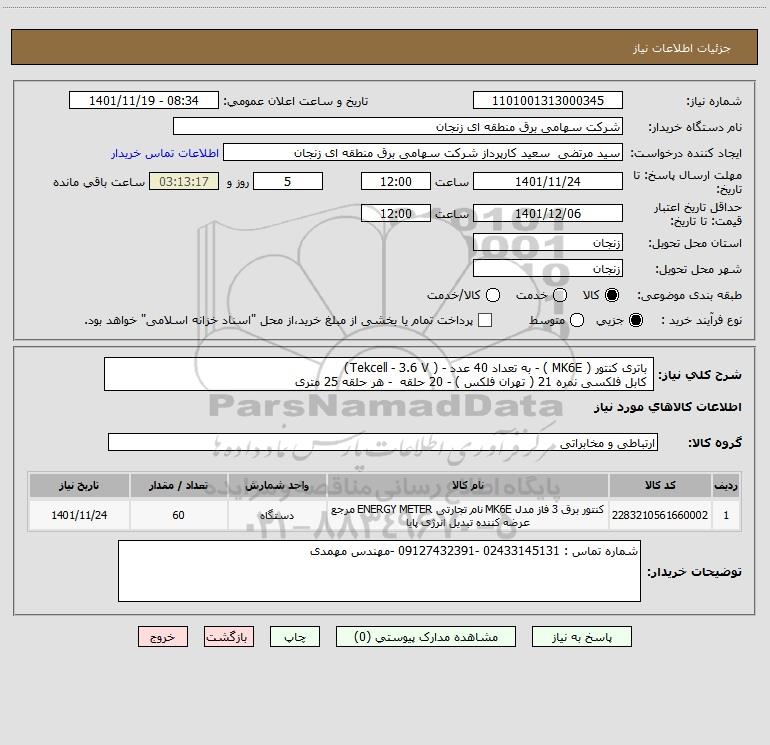Click the response deadline 12:00 time field

click(x=396, y=181)
